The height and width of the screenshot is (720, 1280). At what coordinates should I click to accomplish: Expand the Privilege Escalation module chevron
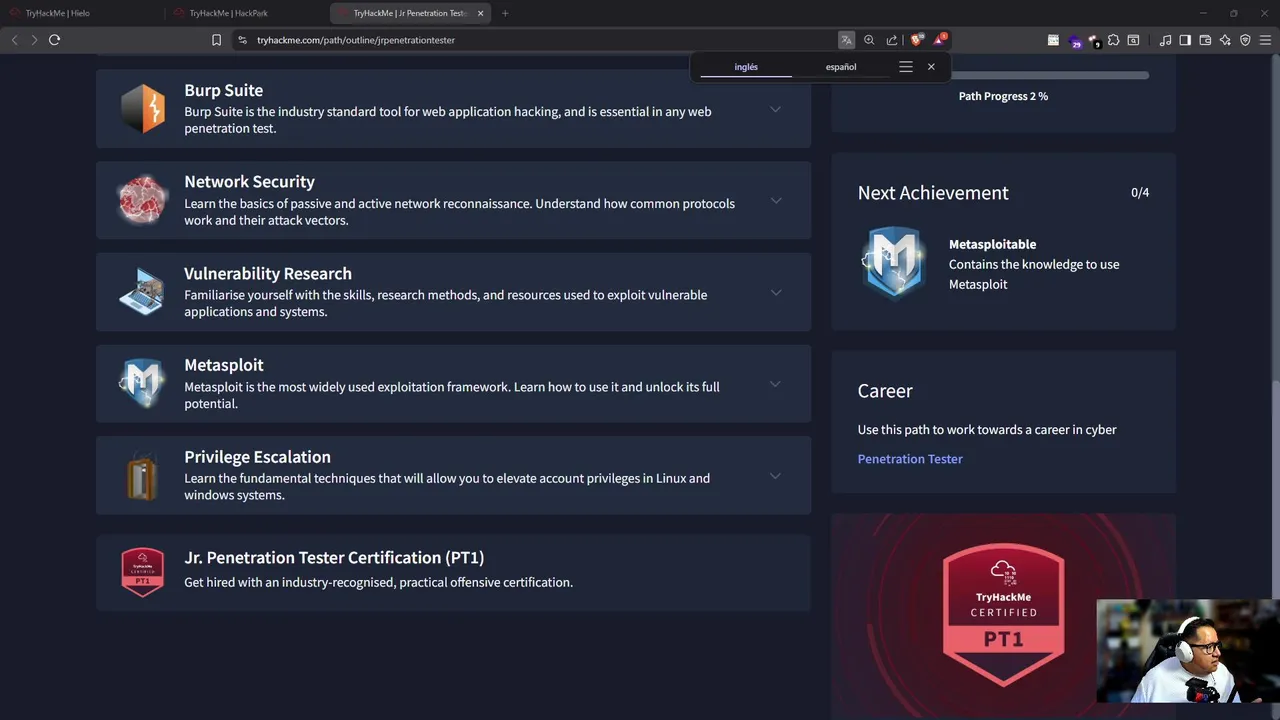point(775,476)
